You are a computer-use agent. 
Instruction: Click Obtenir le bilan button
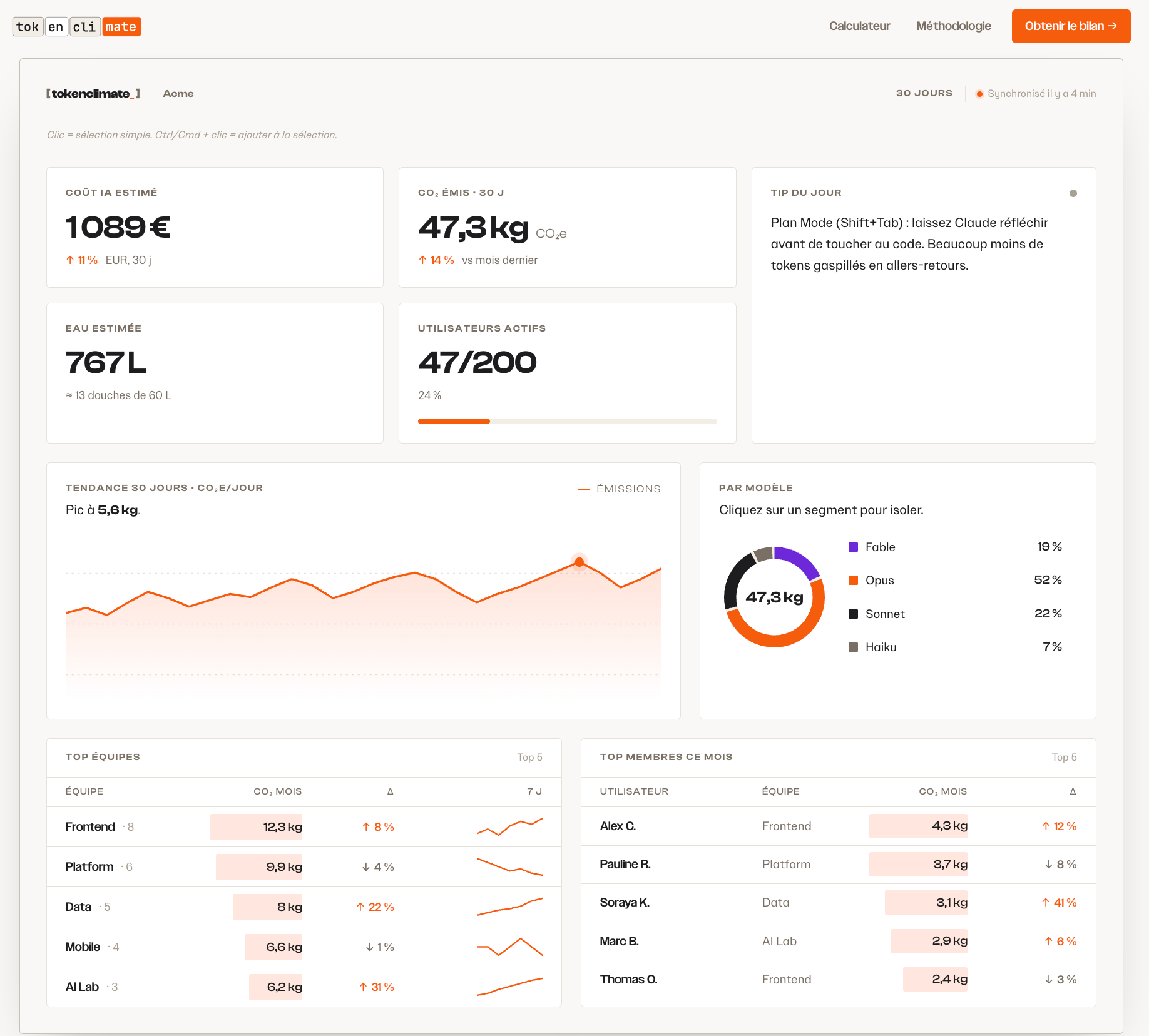(x=1071, y=26)
